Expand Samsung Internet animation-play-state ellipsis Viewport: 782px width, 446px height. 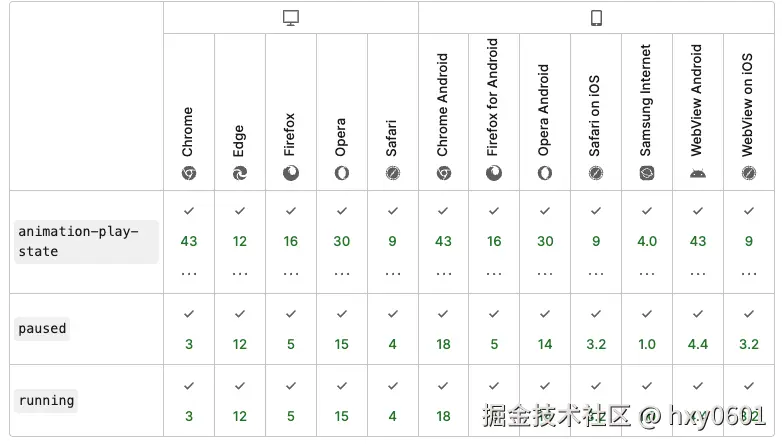click(647, 271)
